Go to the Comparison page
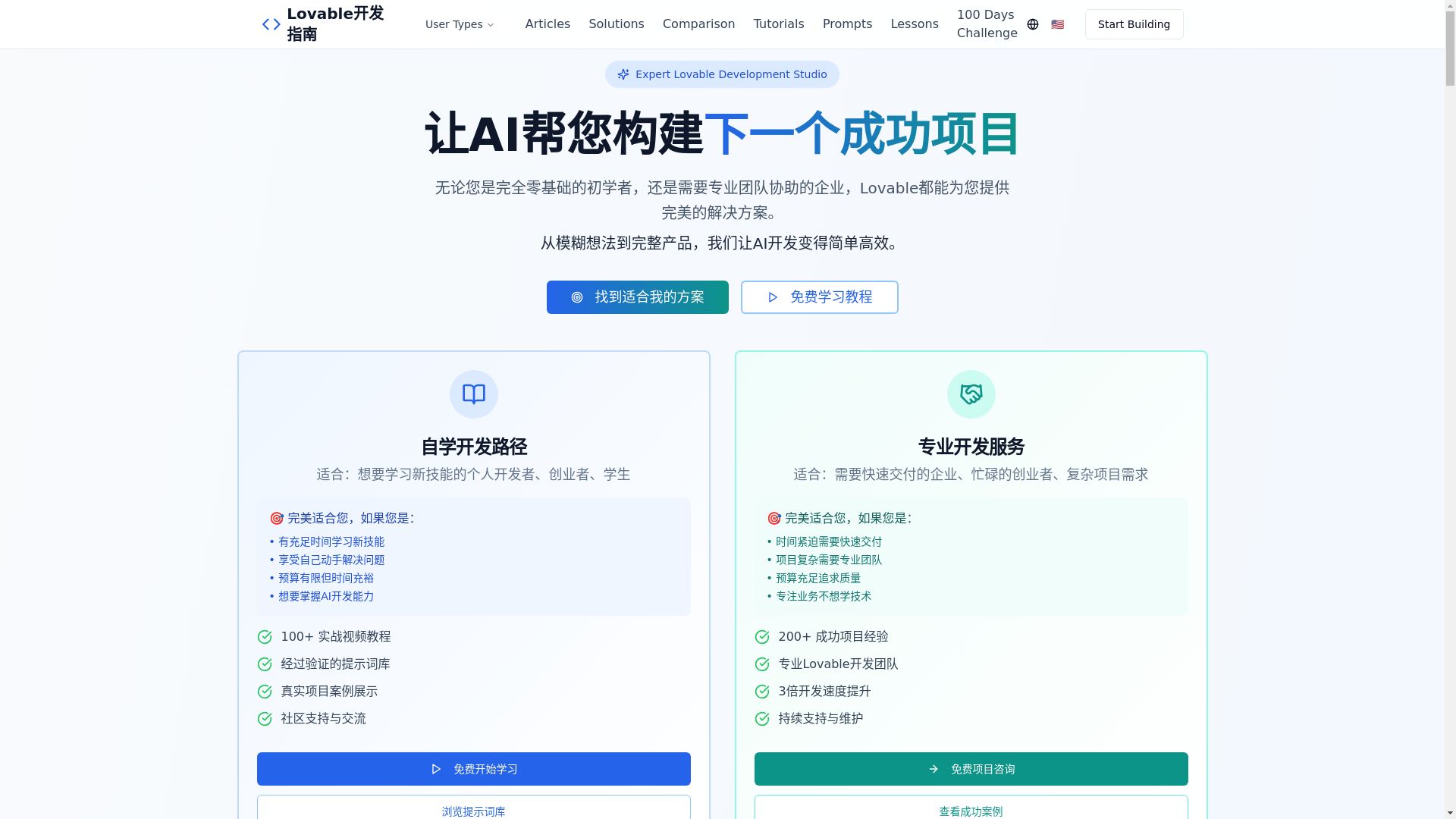Screen dimensions: 1456x819 (x=698, y=24)
